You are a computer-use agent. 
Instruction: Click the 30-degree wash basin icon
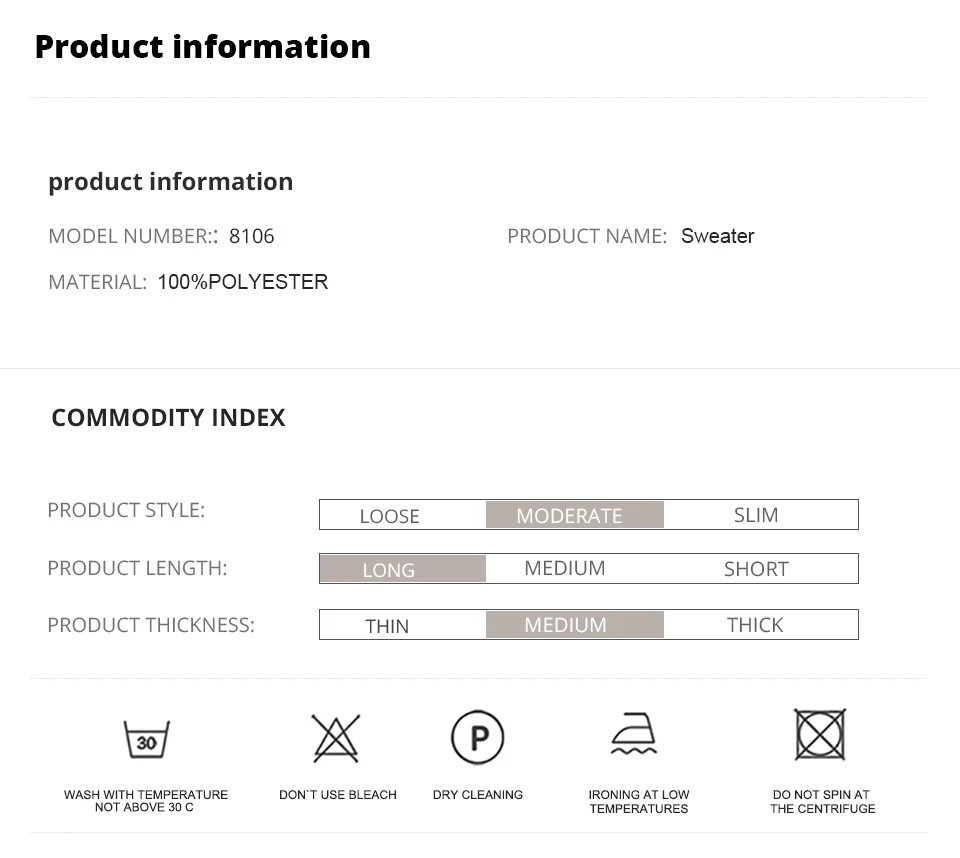pyautogui.click(x=147, y=739)
